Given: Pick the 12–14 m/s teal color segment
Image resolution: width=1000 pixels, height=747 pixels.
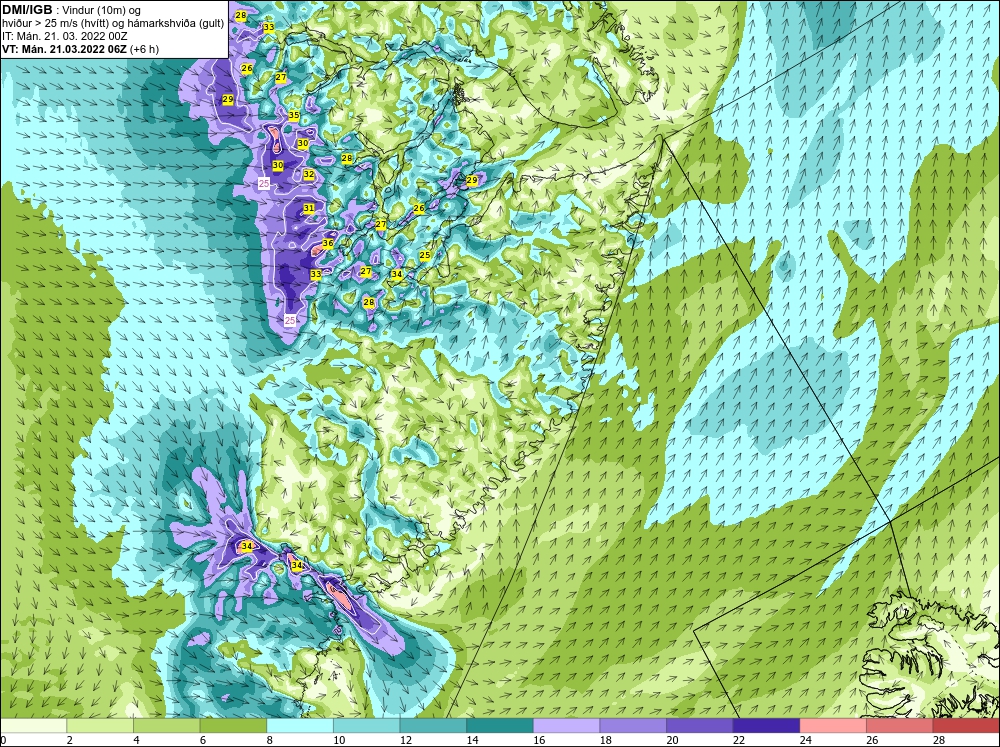Looking at the screenshot, I should point(433,725).
